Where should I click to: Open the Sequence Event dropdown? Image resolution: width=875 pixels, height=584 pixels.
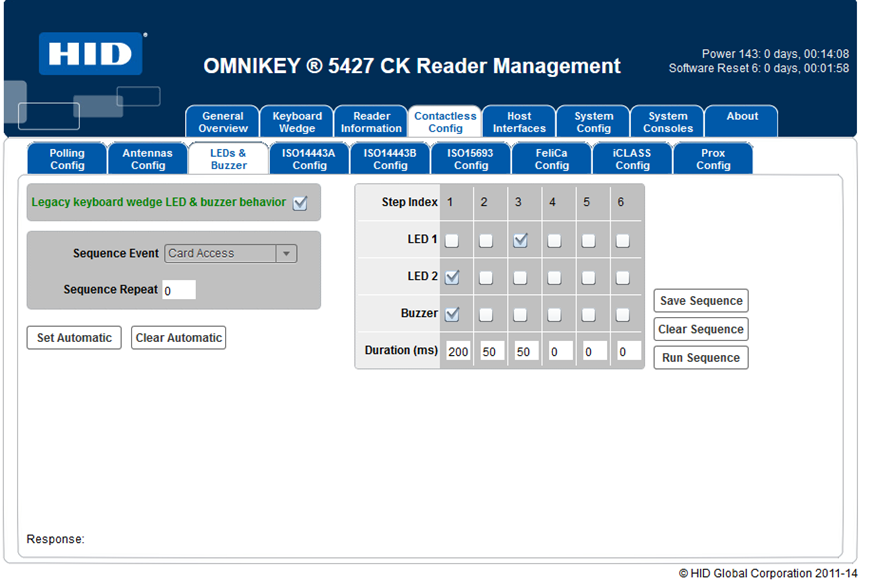pyautogui.click(x=230, y=253)
